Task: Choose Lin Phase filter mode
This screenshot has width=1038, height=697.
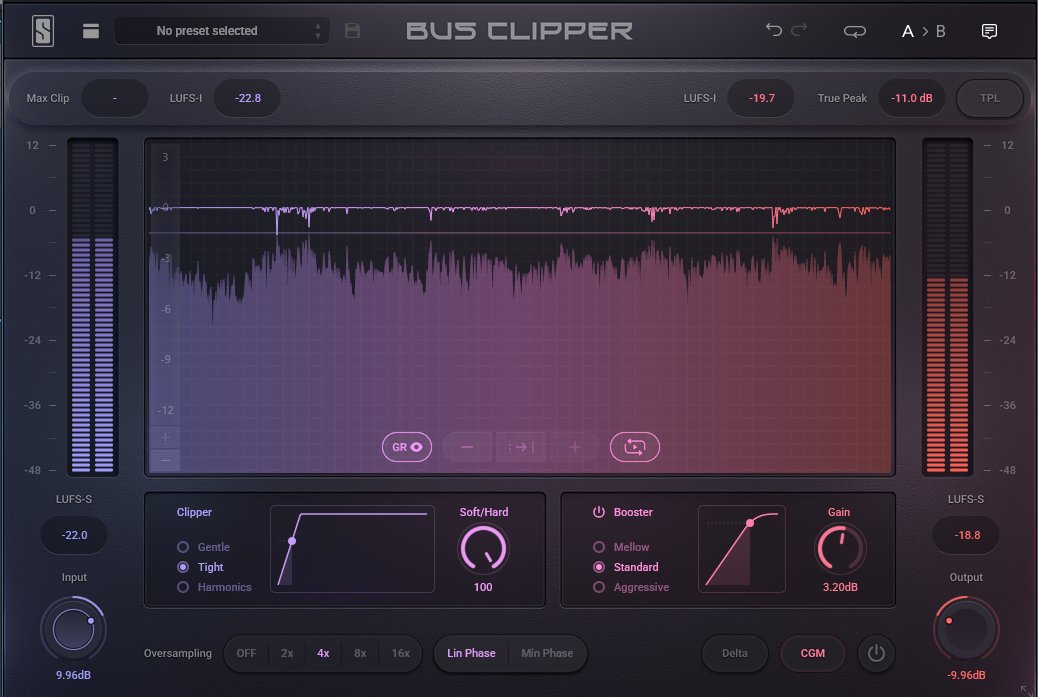Action: point(471,653)
